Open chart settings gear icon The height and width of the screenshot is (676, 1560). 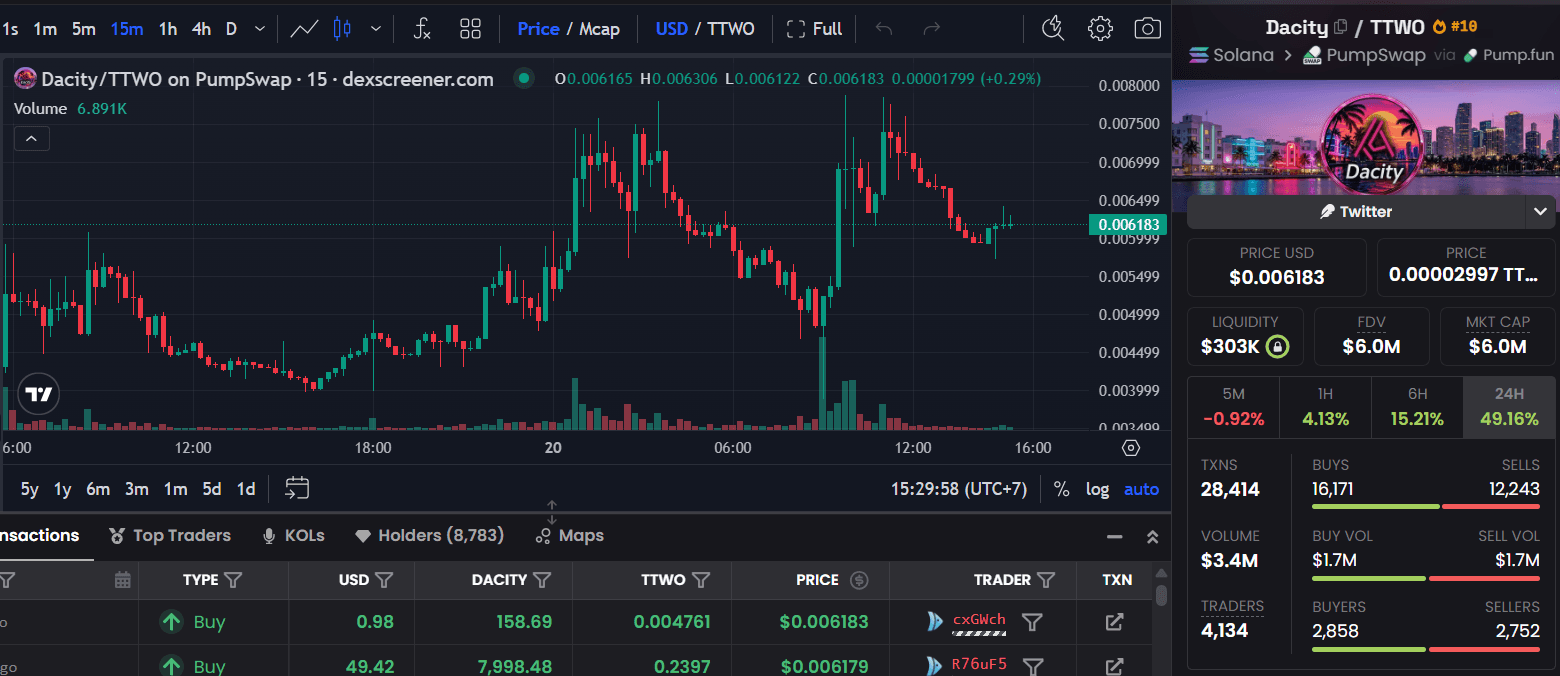click(x=1100, y=28)
